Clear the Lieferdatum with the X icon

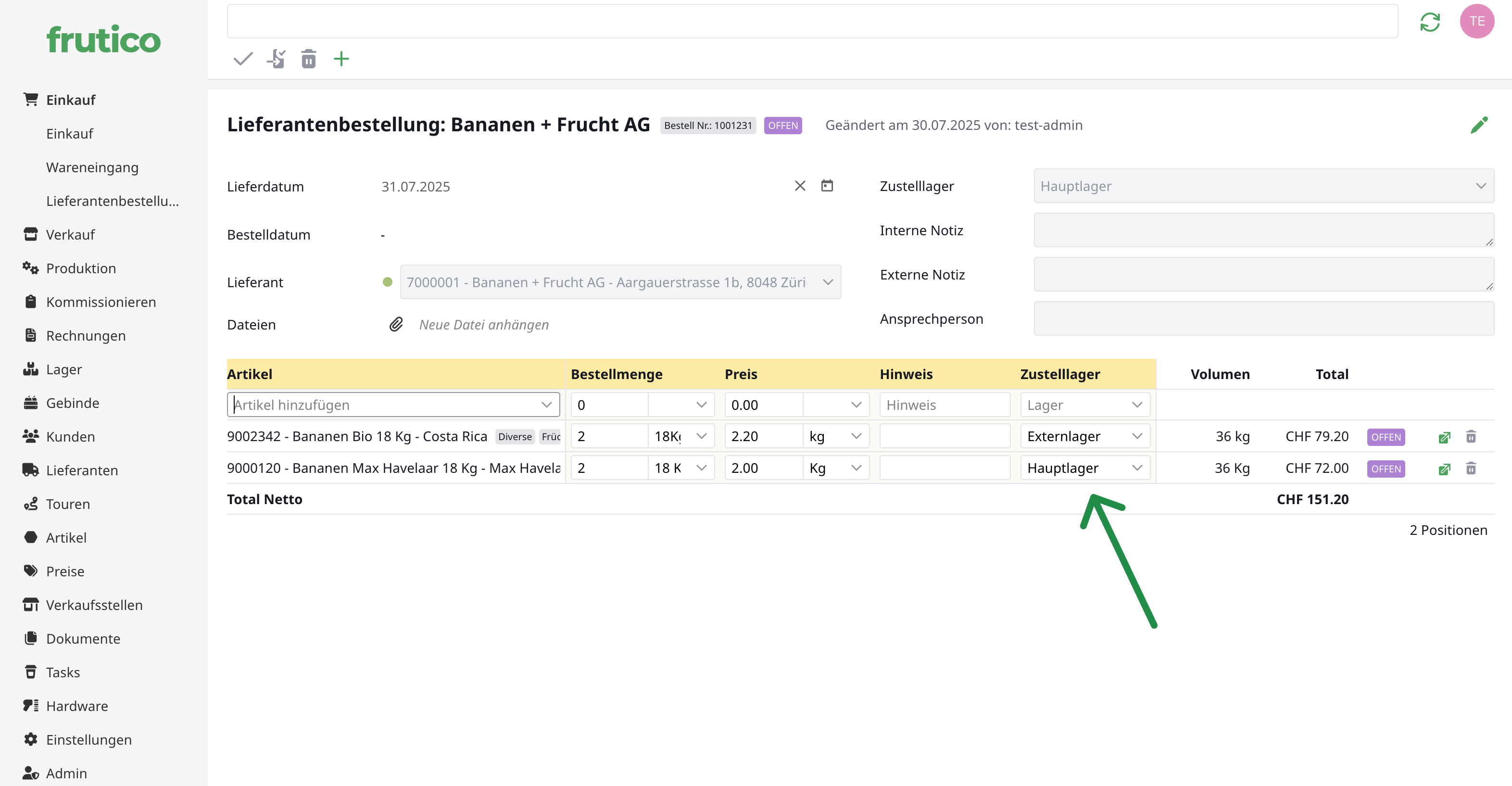click(x=799, y=186)
